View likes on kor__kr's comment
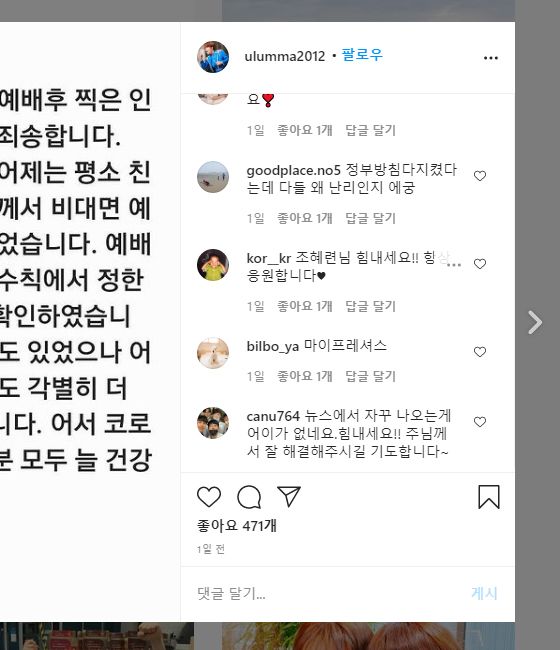 305,306
